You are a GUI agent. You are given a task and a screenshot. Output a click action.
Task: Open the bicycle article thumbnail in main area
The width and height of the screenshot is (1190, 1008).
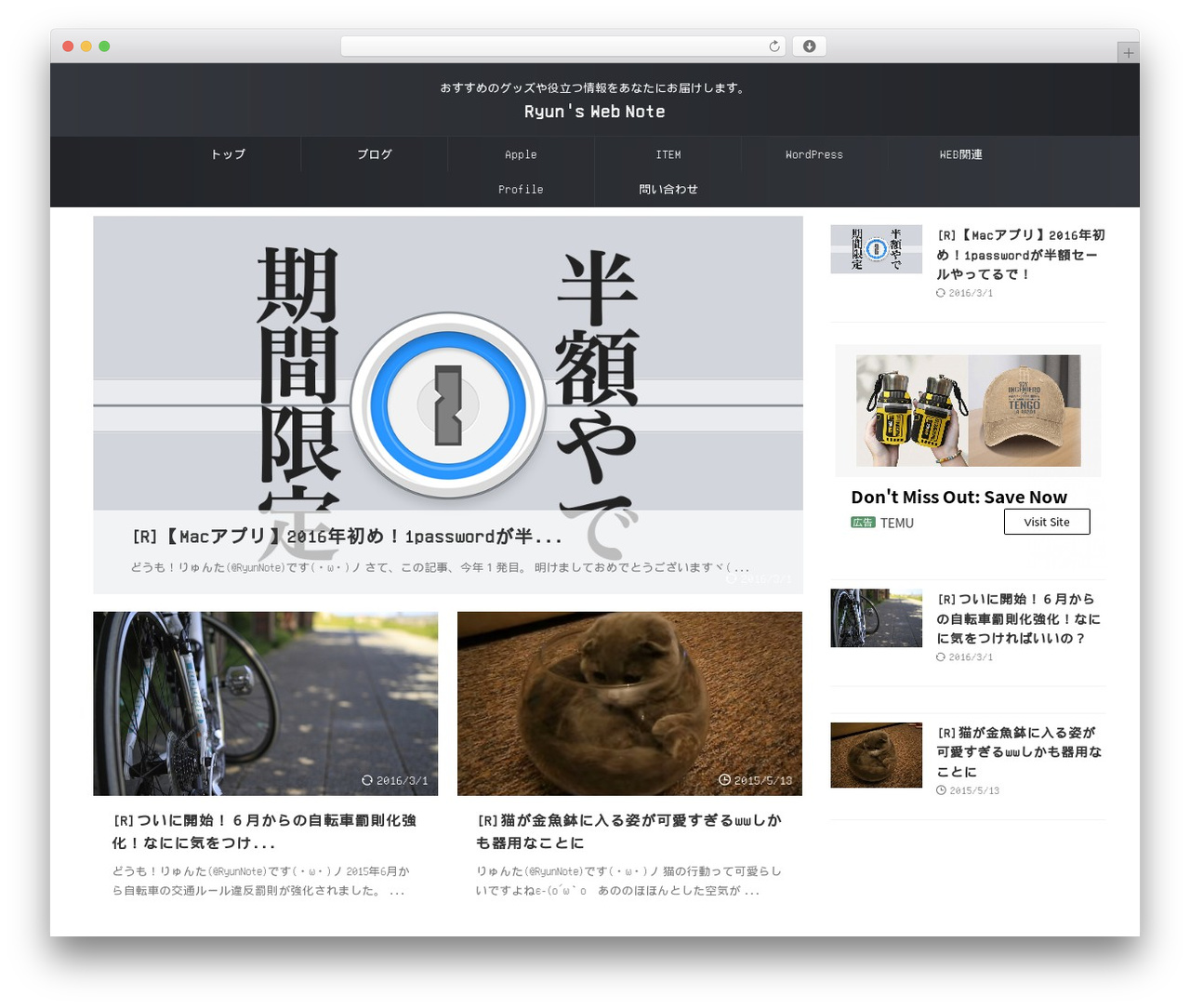tap(265, 704)
